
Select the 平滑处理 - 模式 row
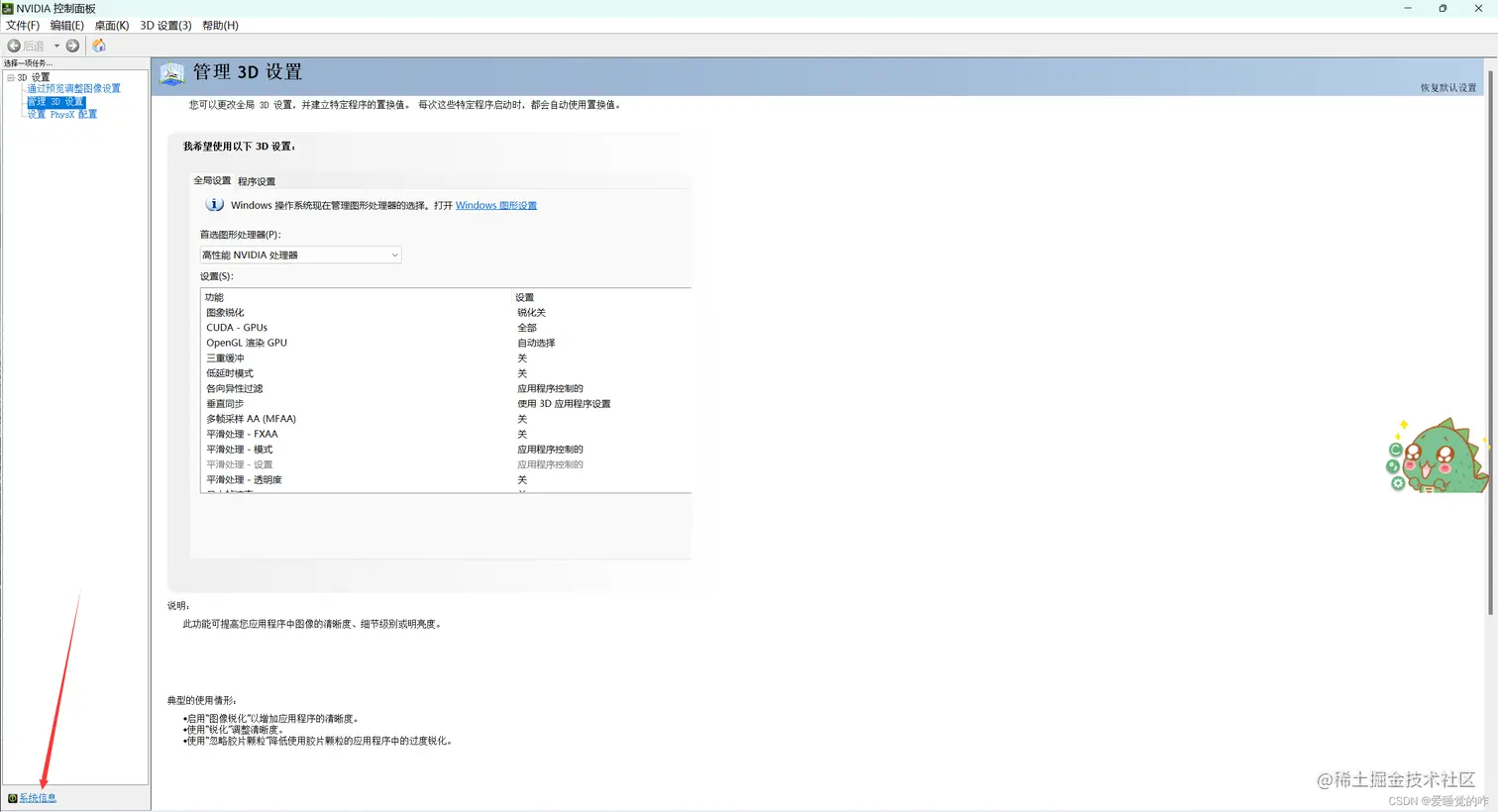point(446,450)
